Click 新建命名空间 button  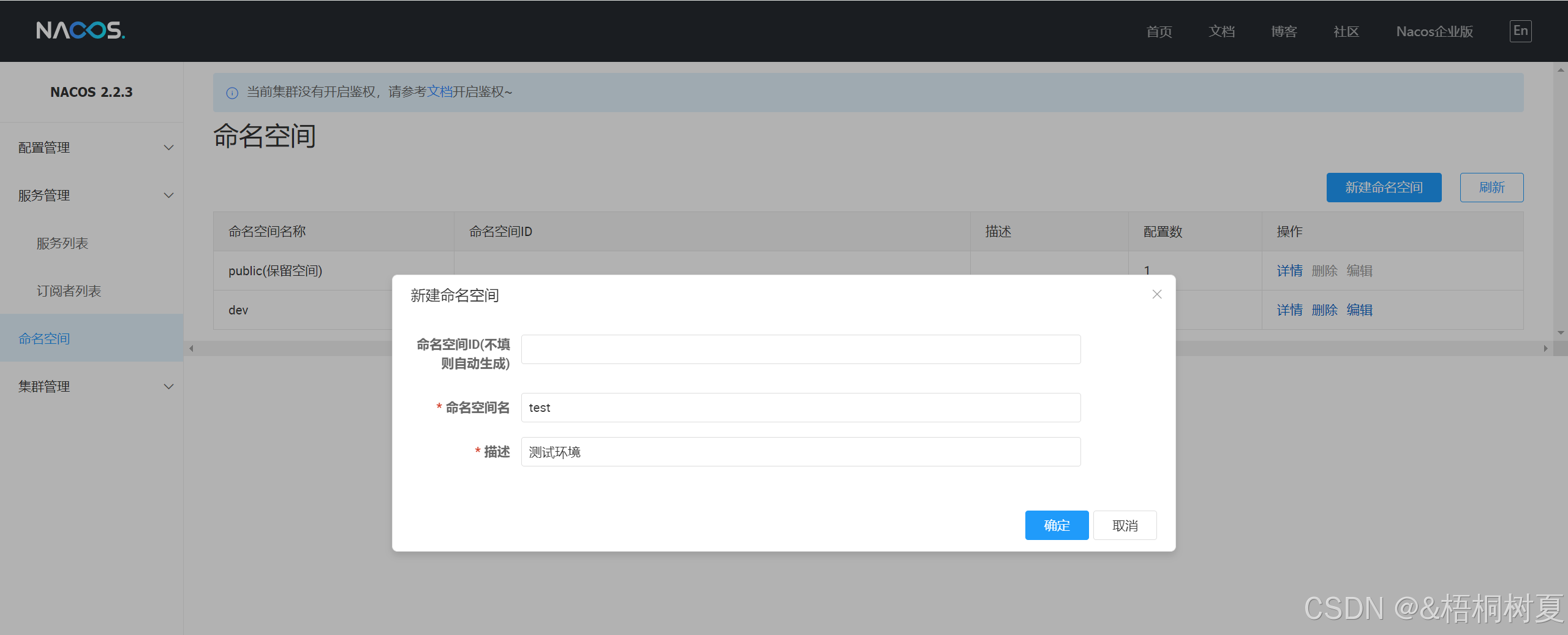(x=1384, y=188)
